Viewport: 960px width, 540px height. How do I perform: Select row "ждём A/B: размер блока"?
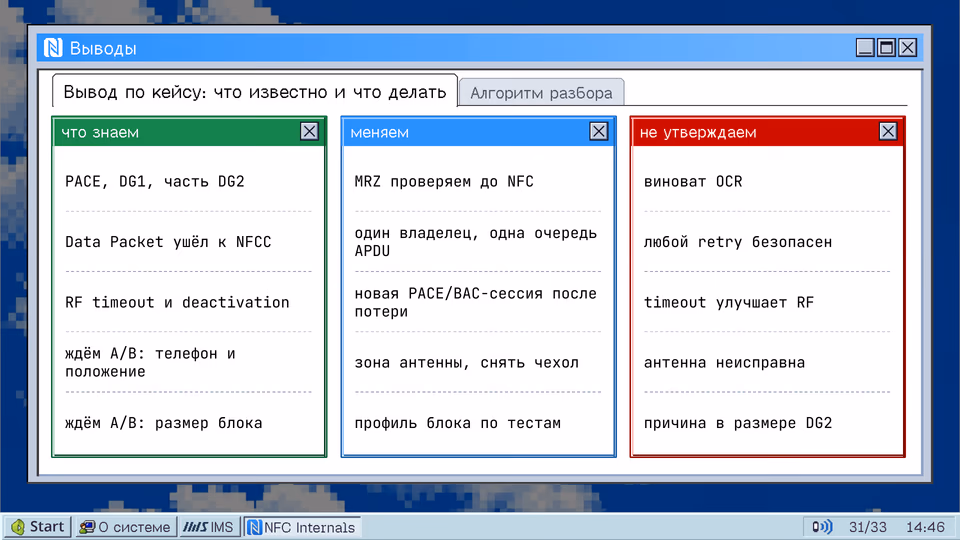click(x=189, y=422)
